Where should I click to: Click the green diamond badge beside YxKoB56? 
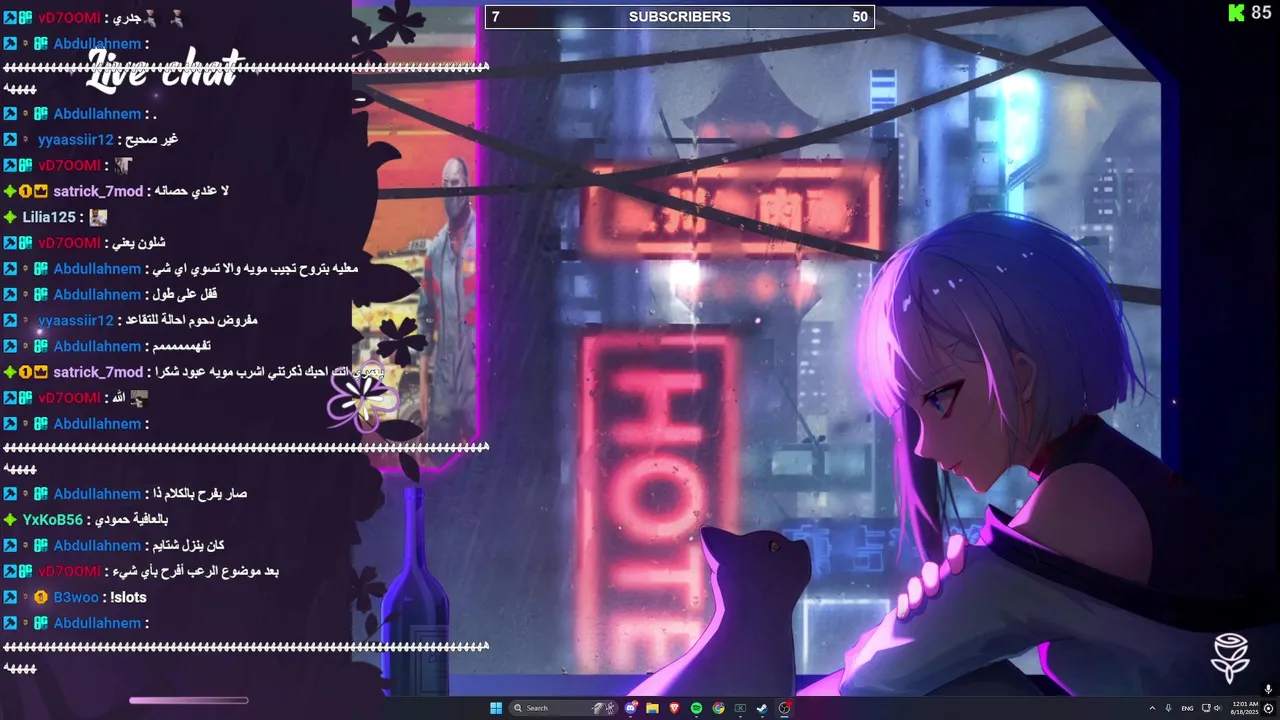pos(10,520)
